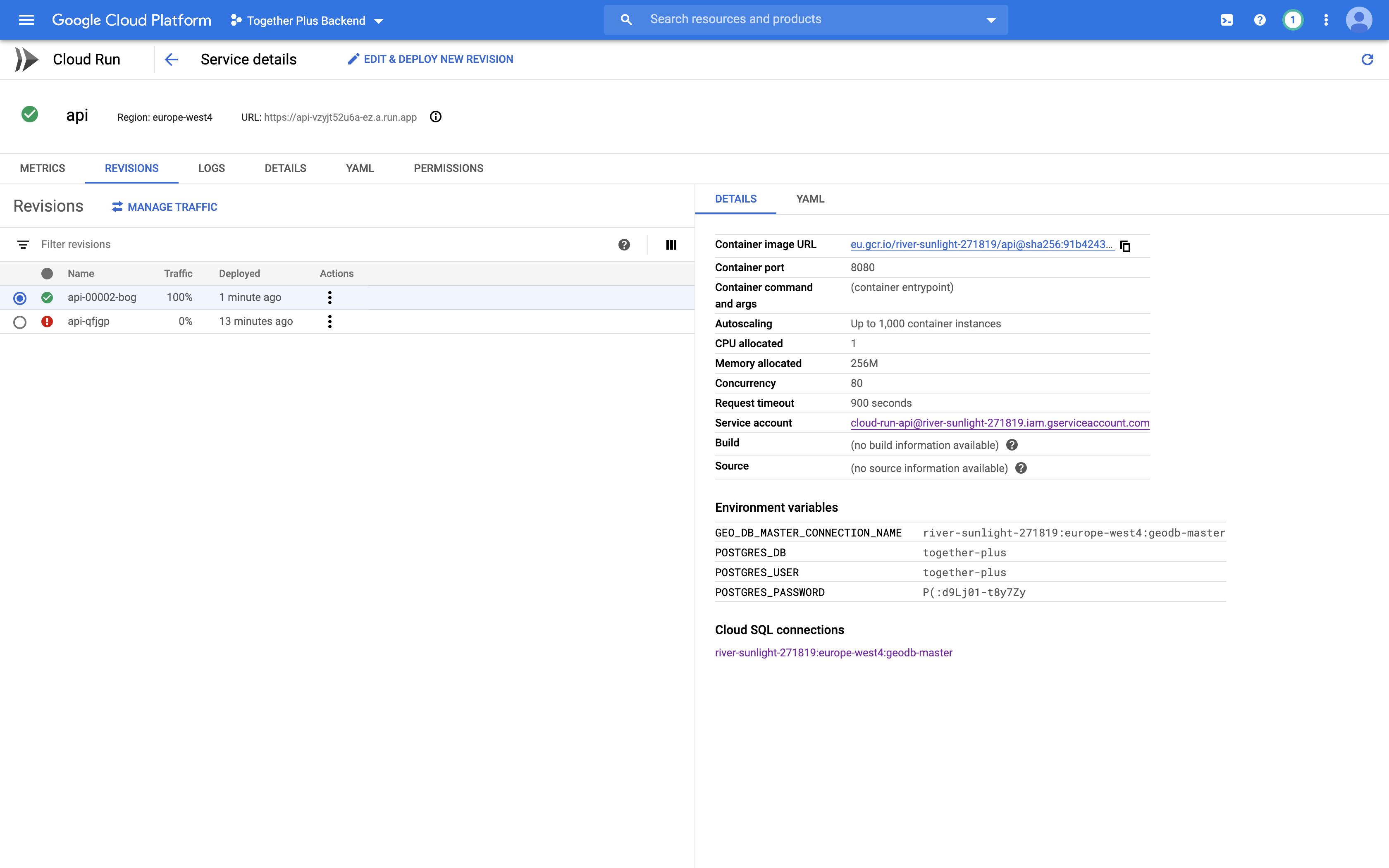Open the user account avatar
1389x868 pixels.
pyautogui.click(x=1358, y=20)
